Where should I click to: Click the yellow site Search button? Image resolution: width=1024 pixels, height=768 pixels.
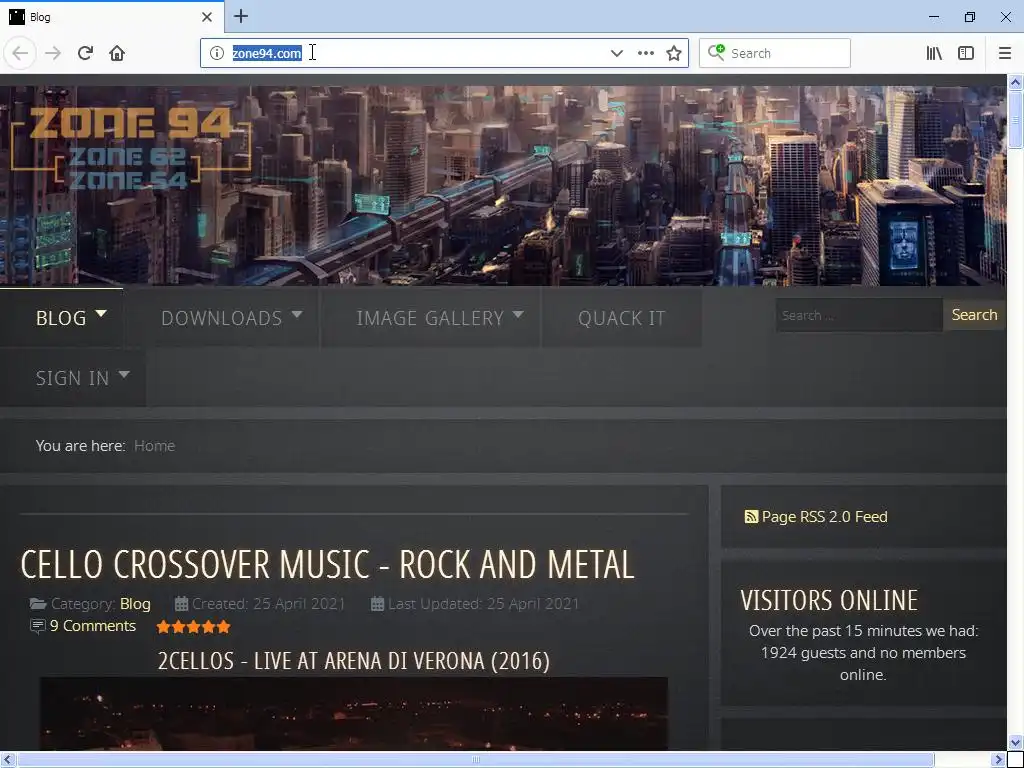pyautogui.click(x=974, y=315)
